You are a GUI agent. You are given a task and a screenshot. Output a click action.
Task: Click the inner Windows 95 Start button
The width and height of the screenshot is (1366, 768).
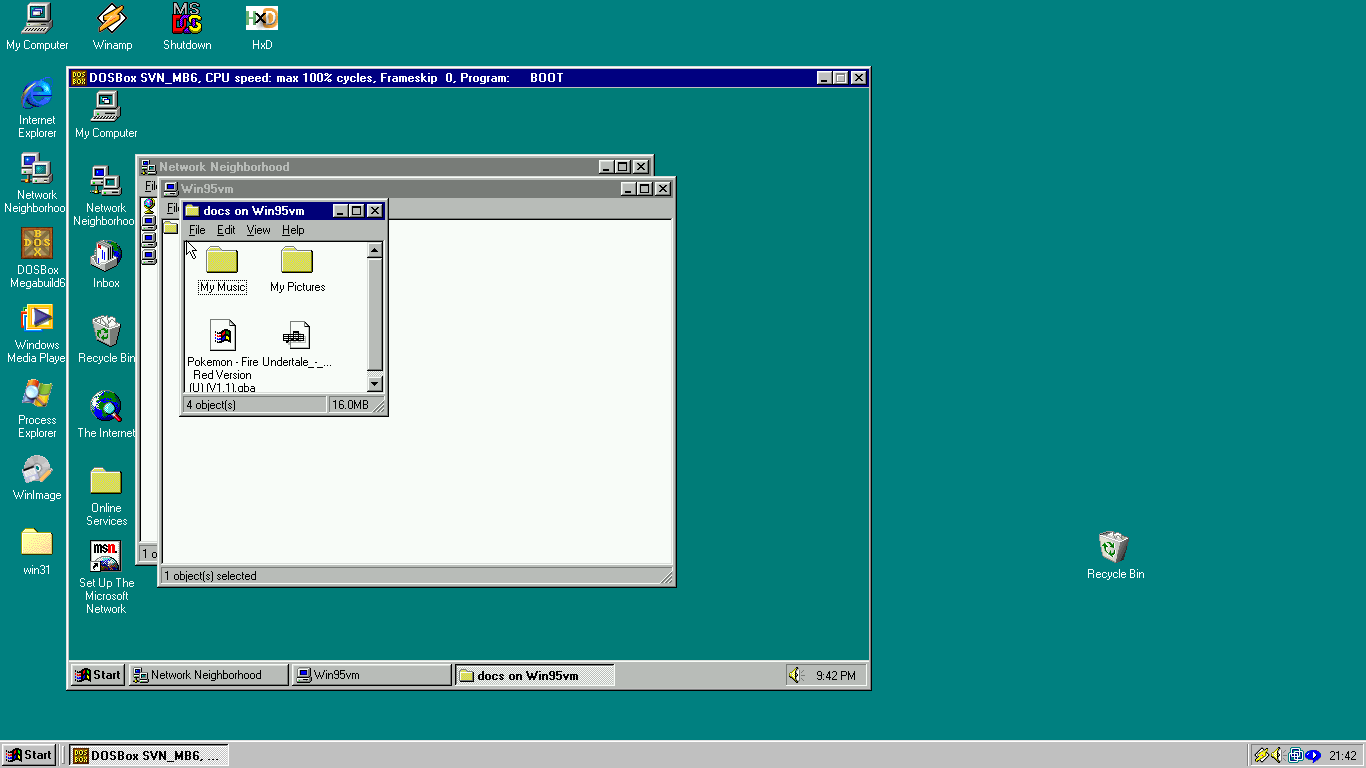(x=97, y=675)
